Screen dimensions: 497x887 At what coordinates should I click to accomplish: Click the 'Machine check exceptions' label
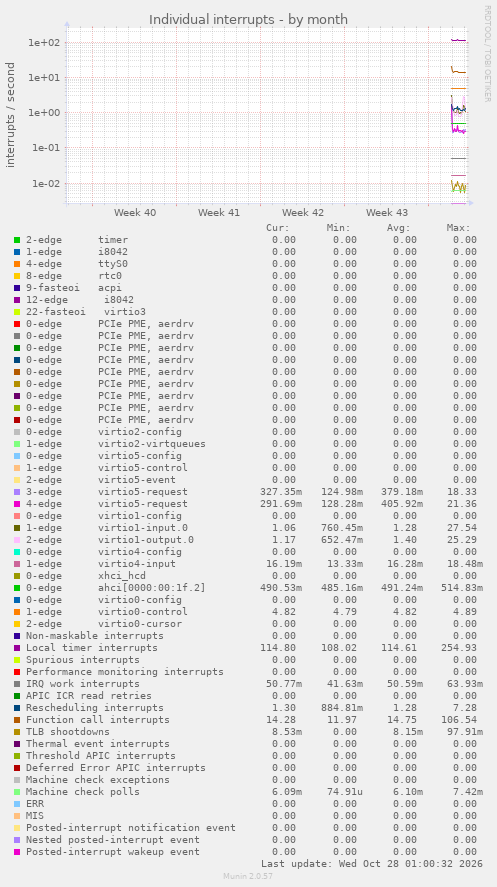pyautogui.click(x=98, y=780)
